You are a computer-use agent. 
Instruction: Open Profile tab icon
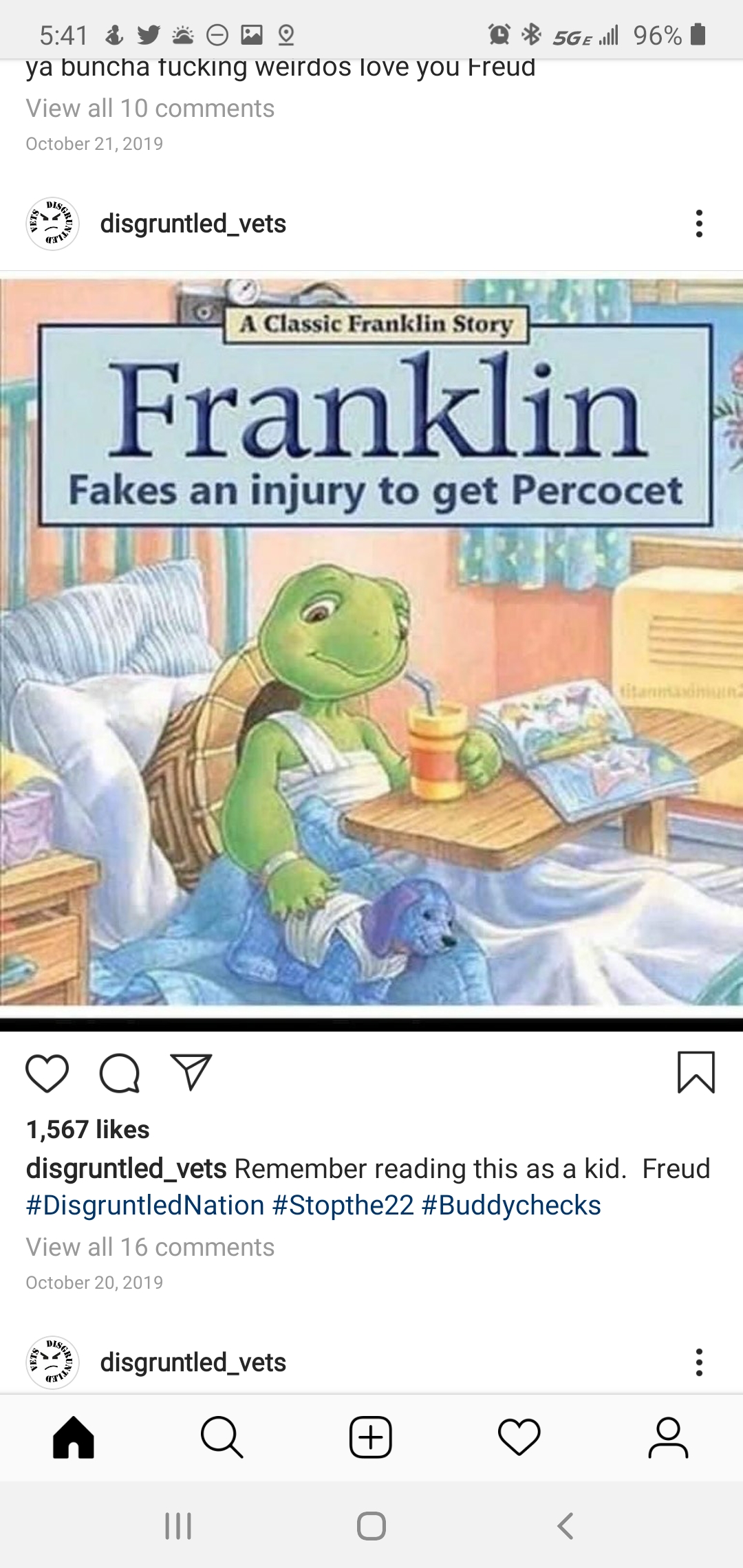(668, 1437)
